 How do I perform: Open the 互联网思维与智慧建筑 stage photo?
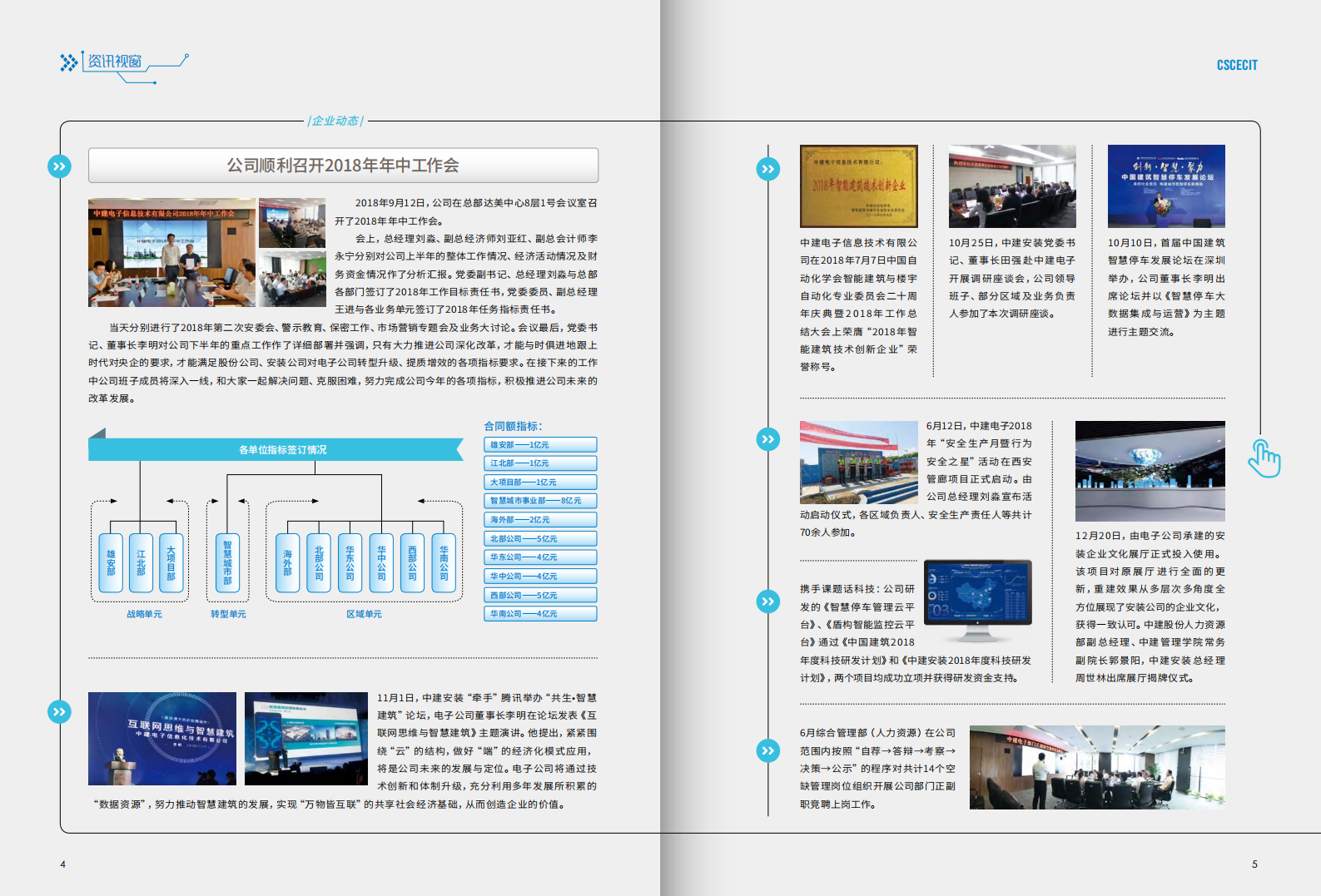(162, 739)
